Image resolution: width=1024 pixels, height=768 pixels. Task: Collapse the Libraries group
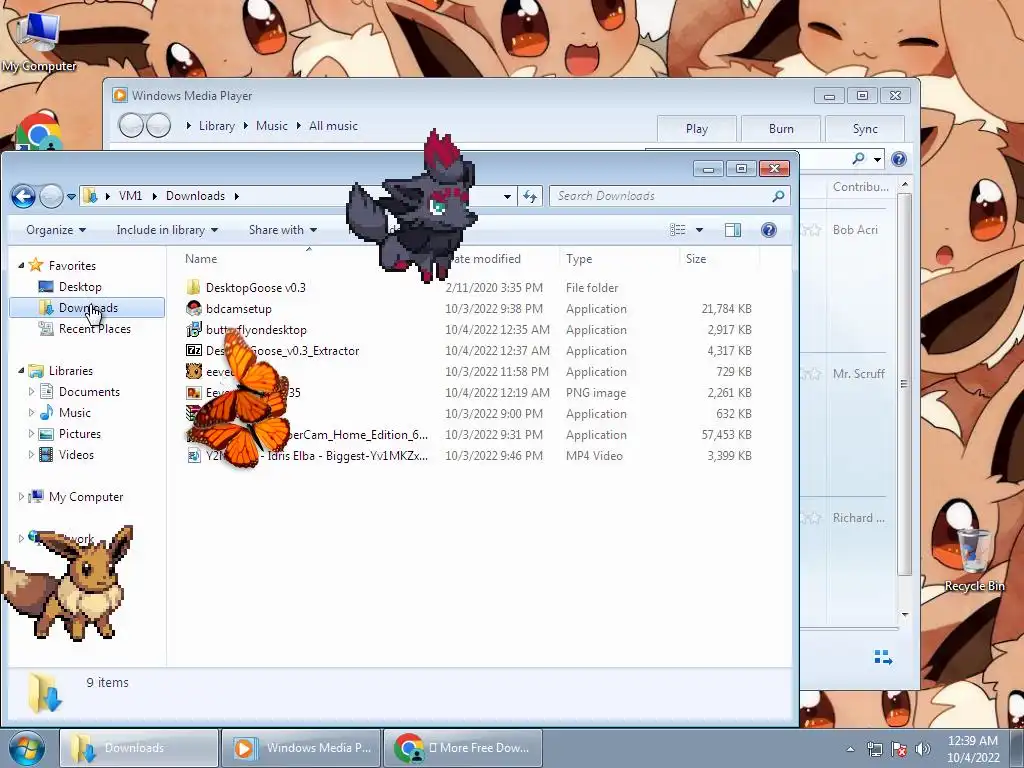(x=22, y=370)
